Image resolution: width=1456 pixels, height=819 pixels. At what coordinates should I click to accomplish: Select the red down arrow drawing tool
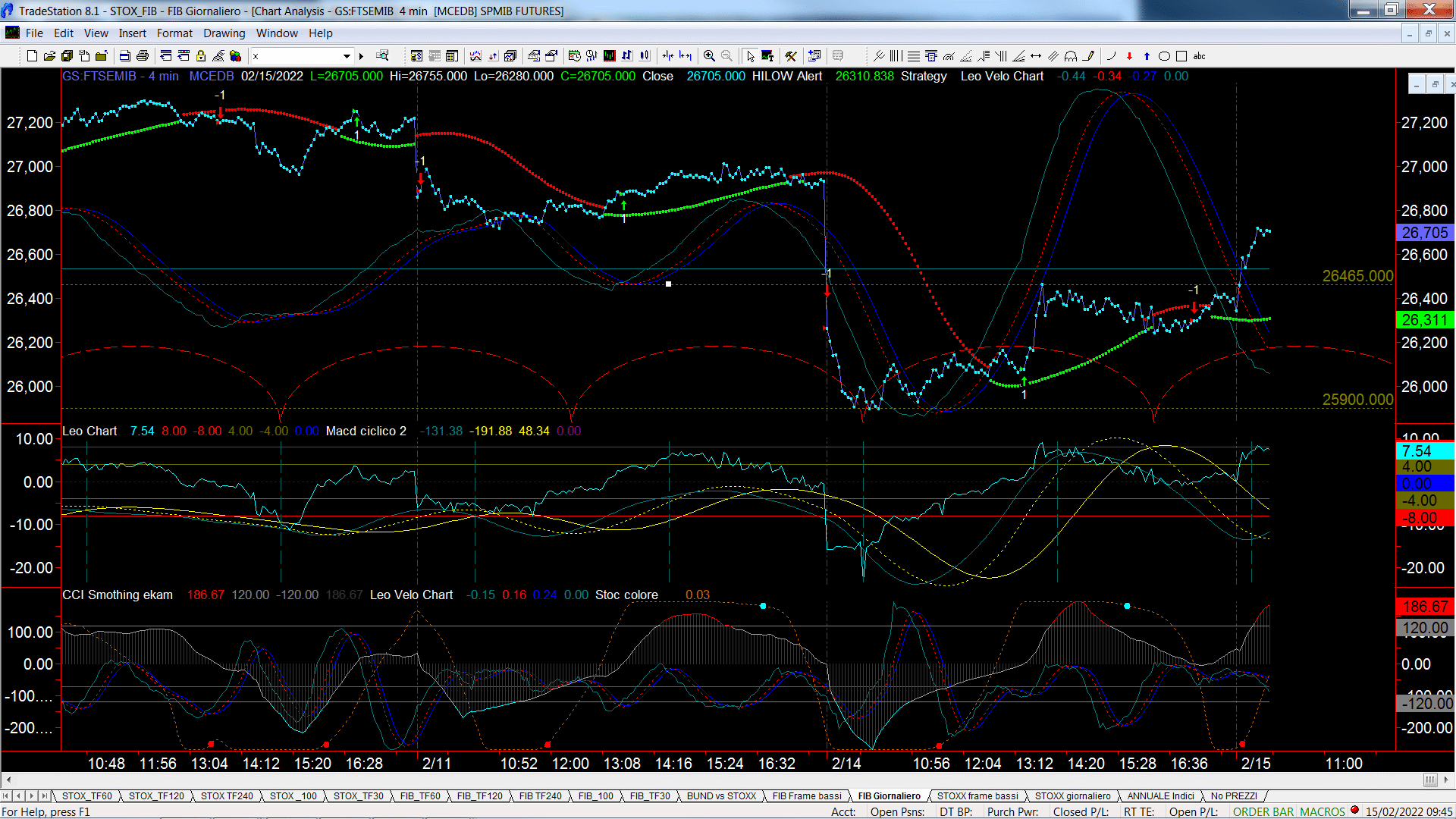pos(1129,56)
